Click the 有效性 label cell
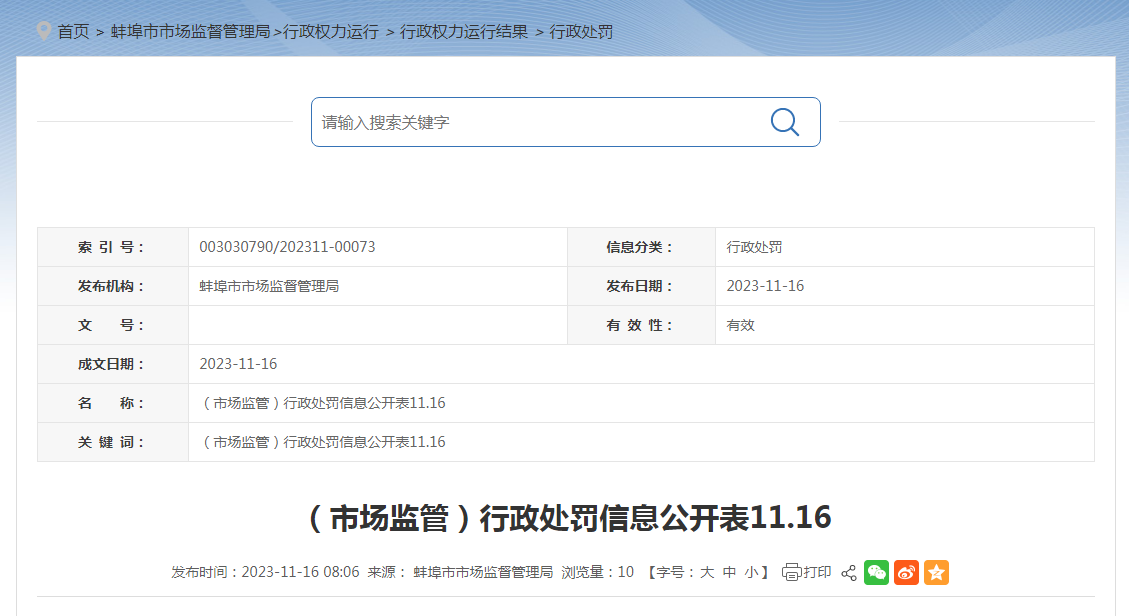The image size is (1129, 616). pos(642,325)
